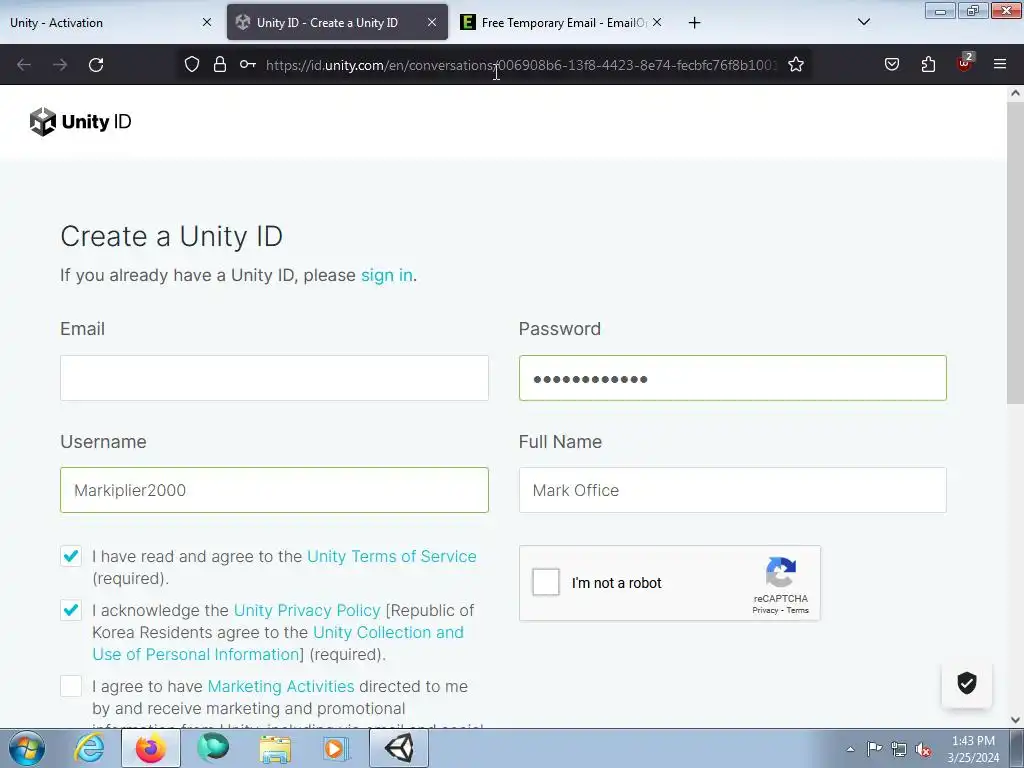Click the page vertical scrollbar thumb
The height and width of the screenshot is (768, 1024).
tap(1015, 255)
